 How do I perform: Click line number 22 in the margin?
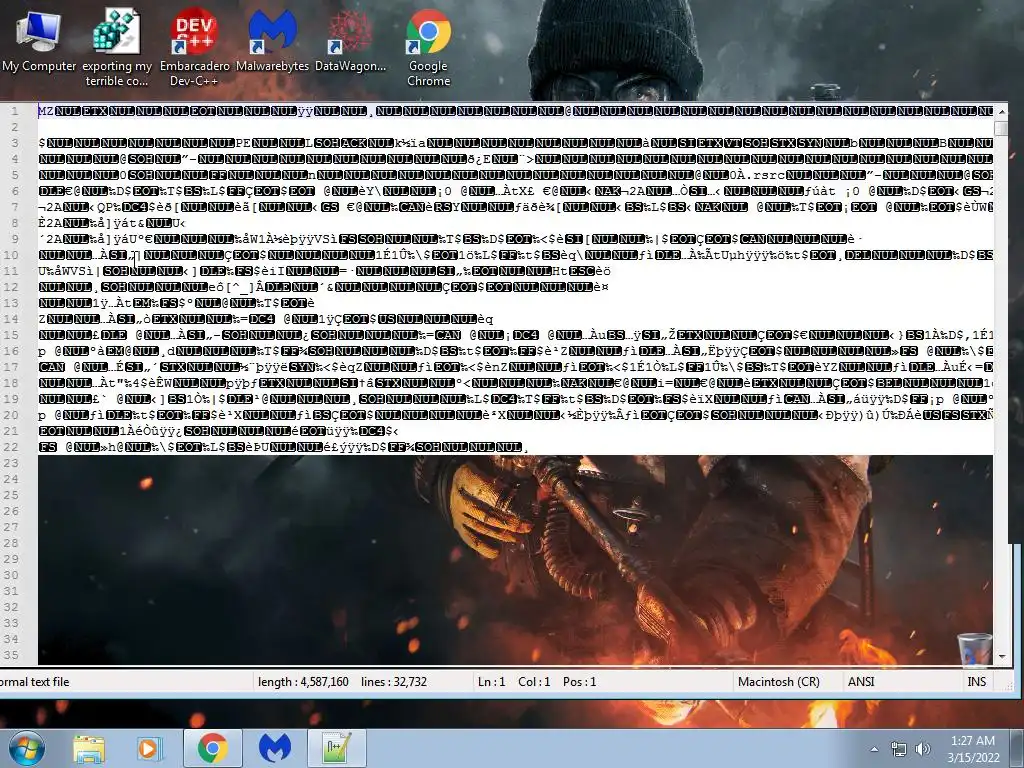click(x=11, y=447)
